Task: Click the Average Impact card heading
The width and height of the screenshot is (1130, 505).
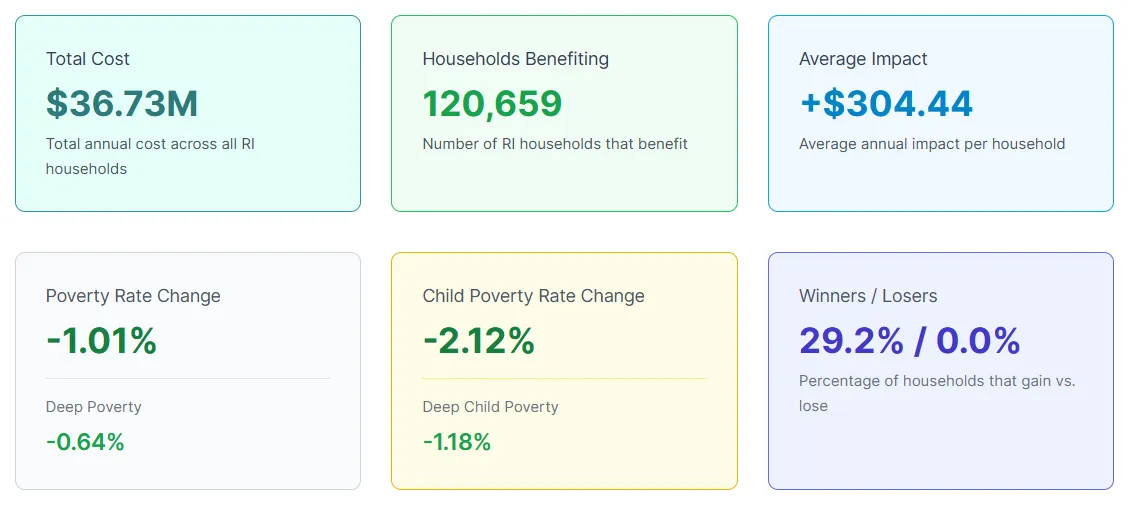Action: point(863,59)
